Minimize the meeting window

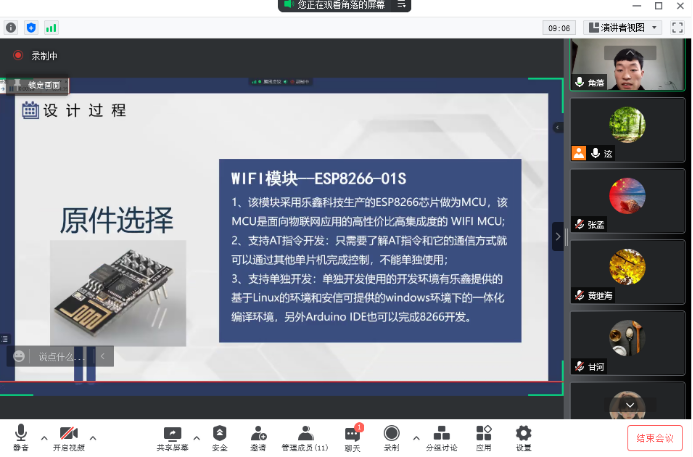coord(636,6)
